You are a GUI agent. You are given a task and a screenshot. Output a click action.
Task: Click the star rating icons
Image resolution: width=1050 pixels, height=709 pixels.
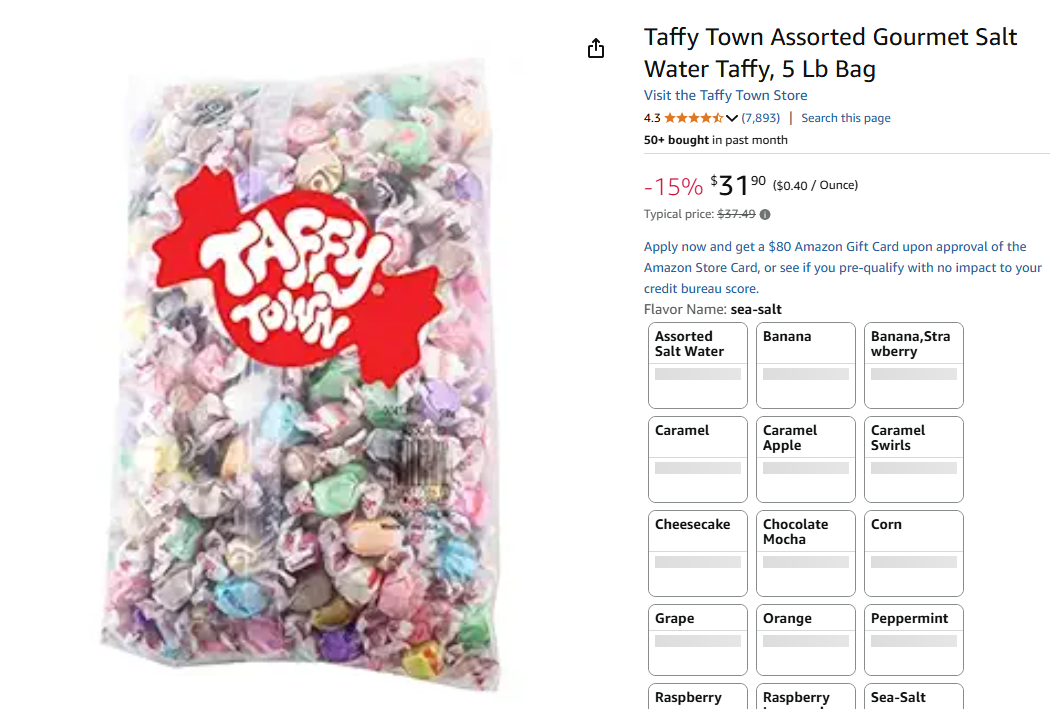[693, 118]
